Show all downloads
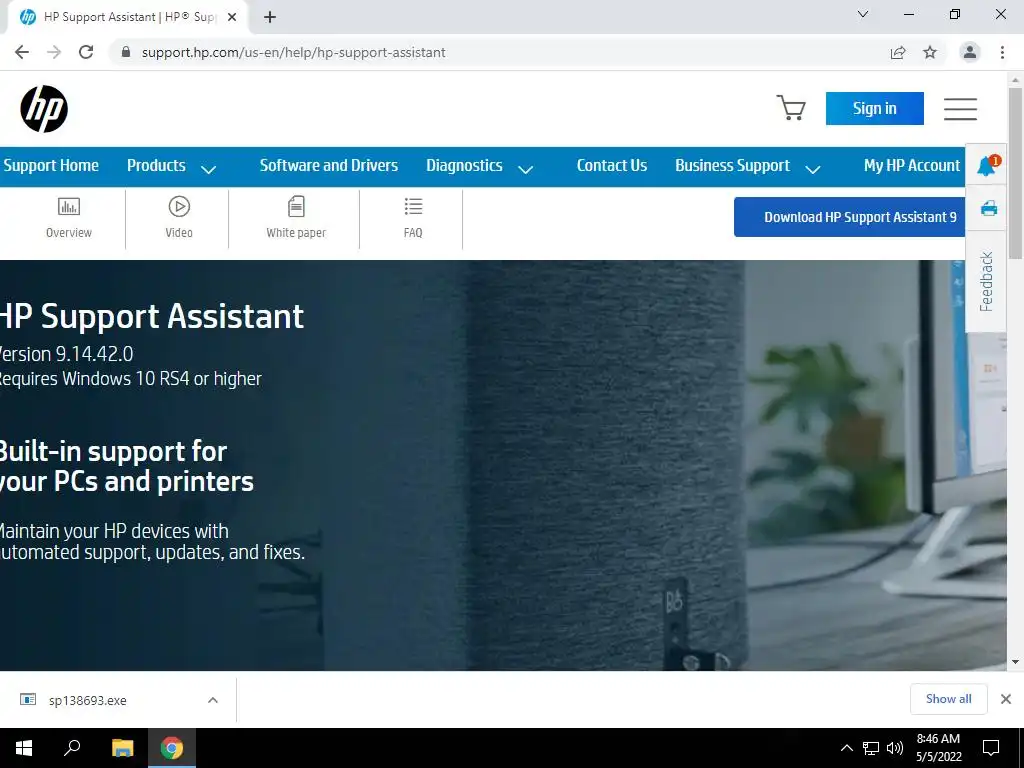The height and width of the screenshot is (768, 1024). 948,699
